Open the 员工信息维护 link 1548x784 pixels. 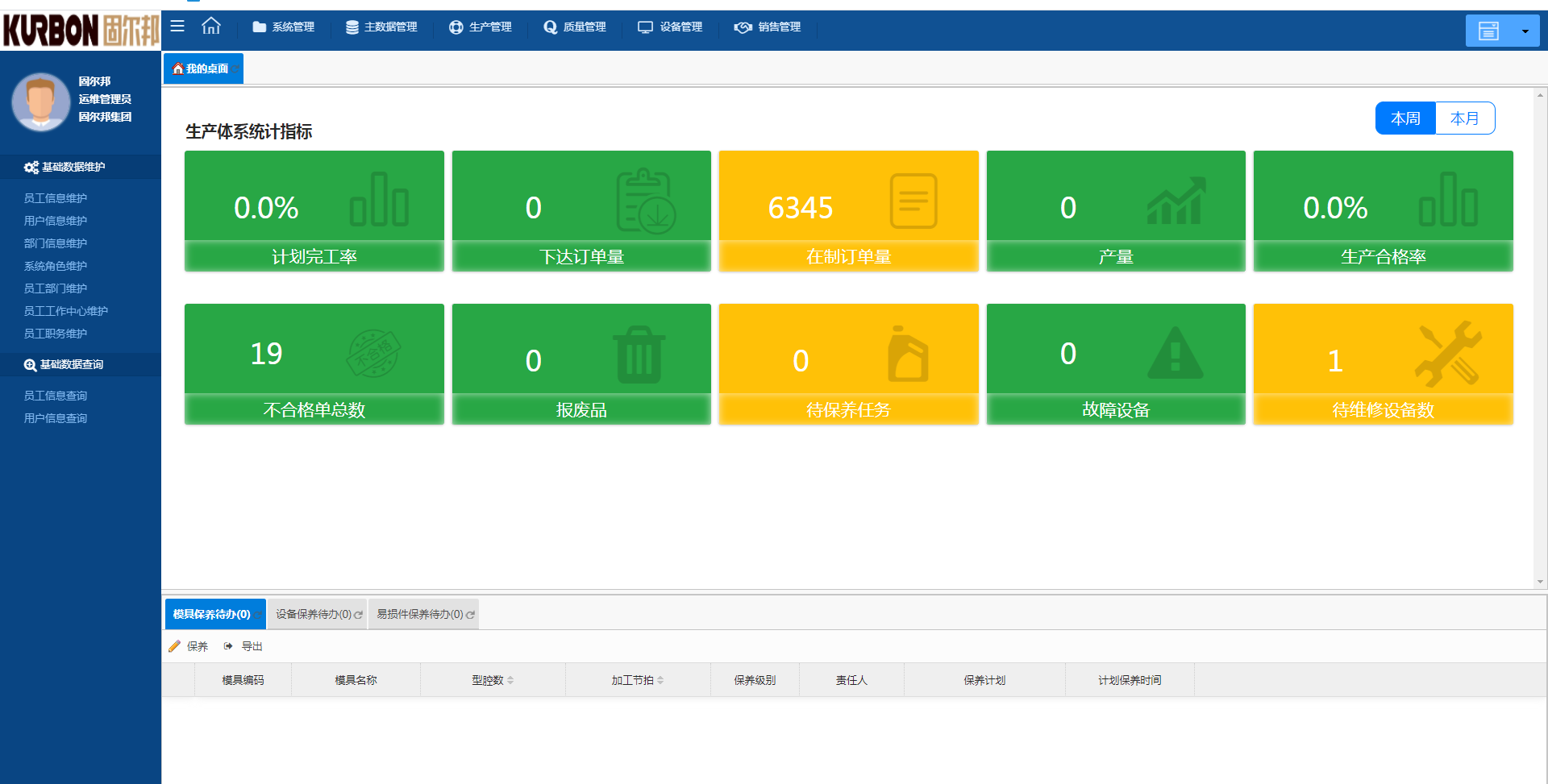[56, 198]
